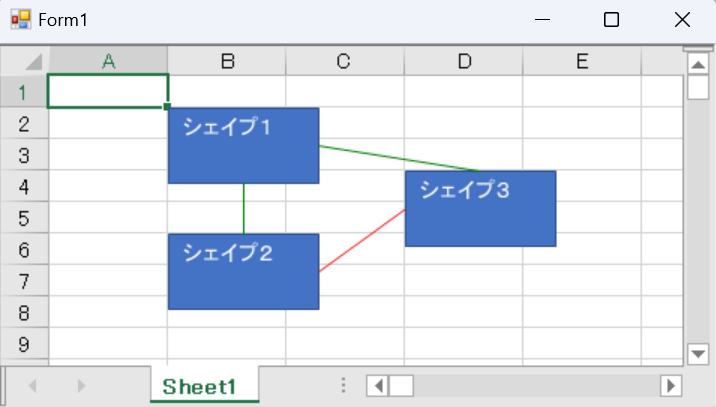
Task: Click the select-all corner triangle
Action: (x=34, y=62)
